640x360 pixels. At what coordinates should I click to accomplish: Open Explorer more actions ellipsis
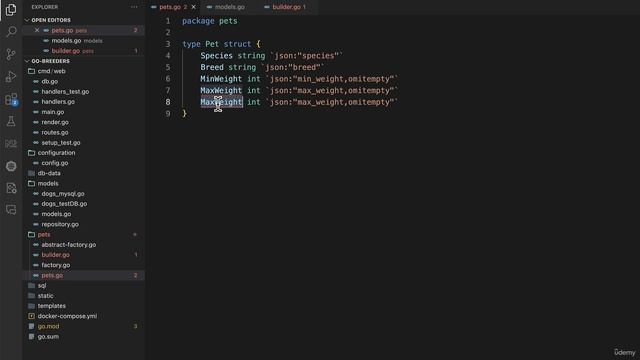134,7
